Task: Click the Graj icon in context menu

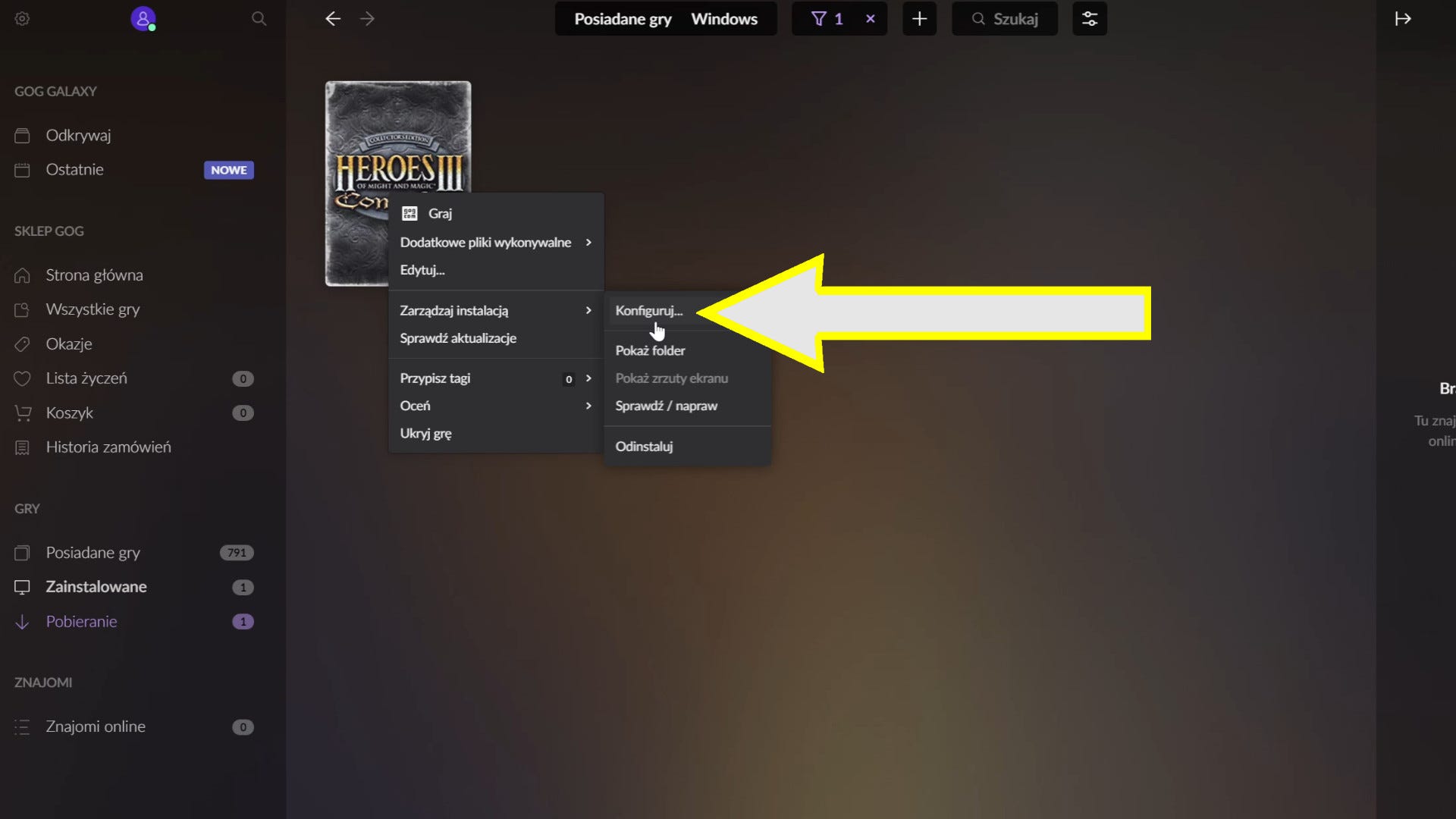Action: click(x=409, y=214)
